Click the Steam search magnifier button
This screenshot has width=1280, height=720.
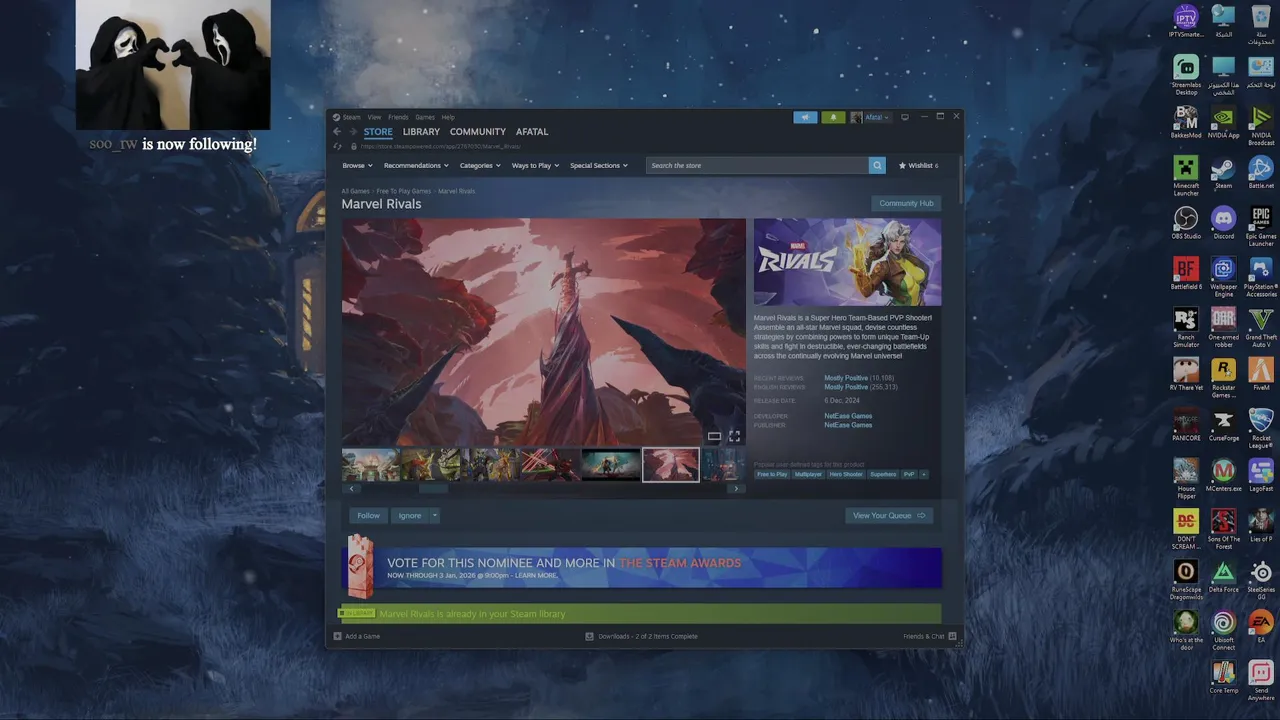tap(877, 165)
